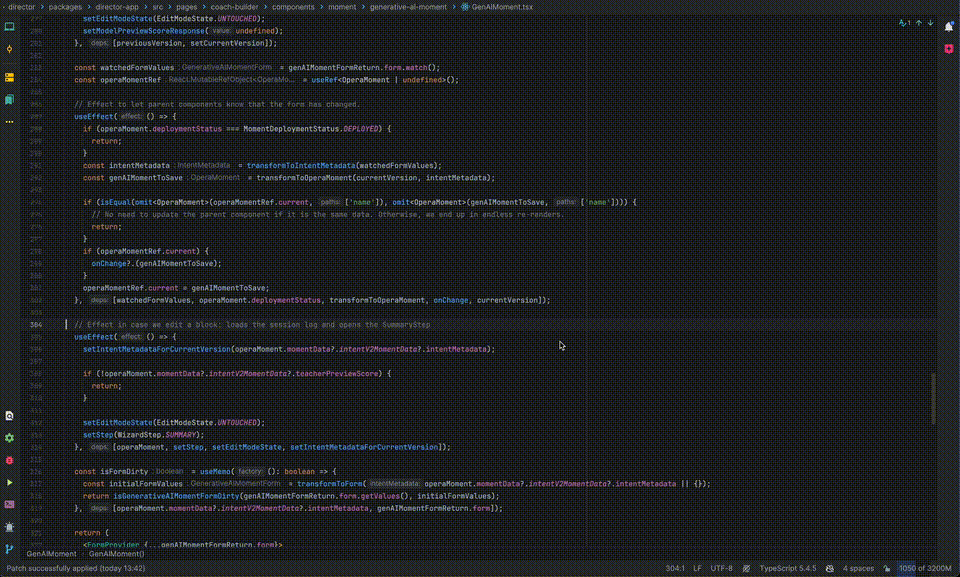Viewport: 960px width, 577px height.
Task: Select the moment breadcrumb
Action: point(342,7)
